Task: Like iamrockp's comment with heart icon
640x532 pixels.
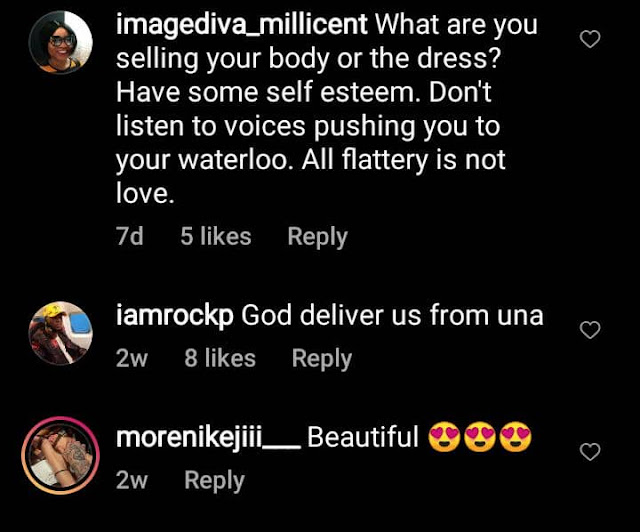Action: pos(590,330)
